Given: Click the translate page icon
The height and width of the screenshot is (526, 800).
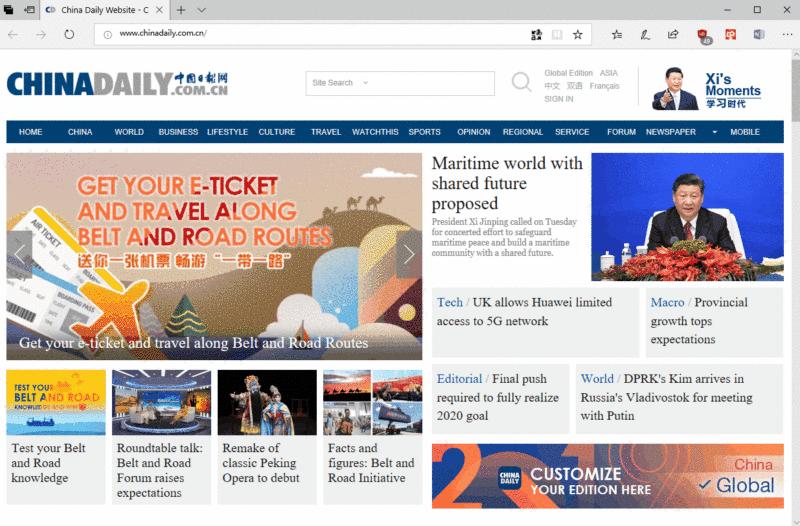Looking at the screenshot, I should 536,35.
